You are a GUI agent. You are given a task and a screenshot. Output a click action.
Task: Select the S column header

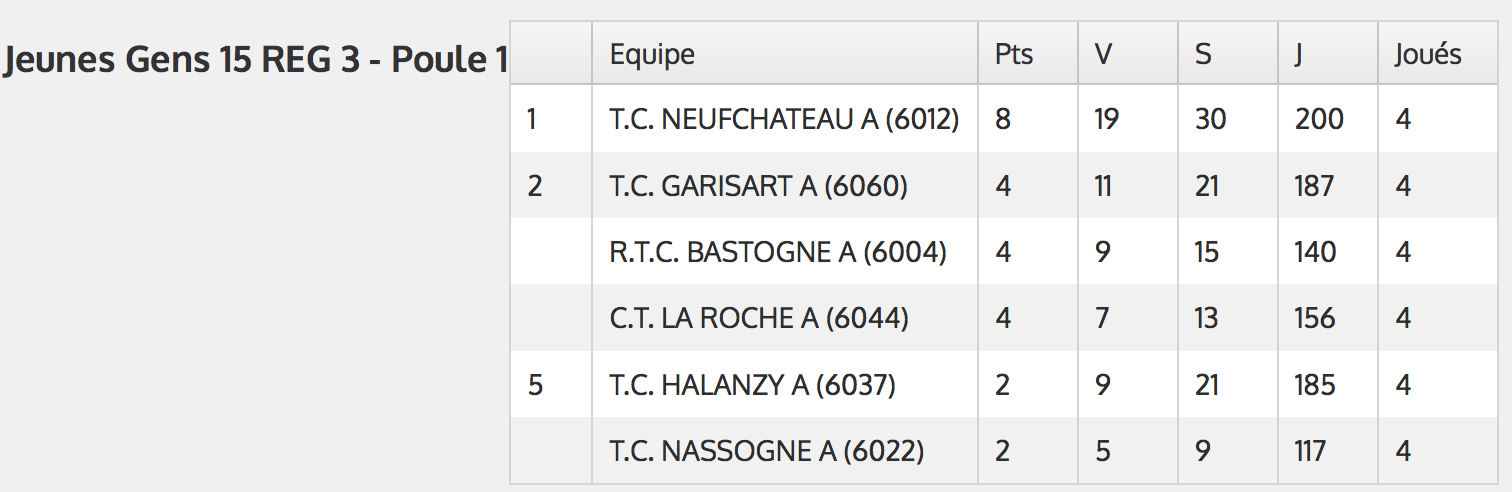pos(1228,53)
